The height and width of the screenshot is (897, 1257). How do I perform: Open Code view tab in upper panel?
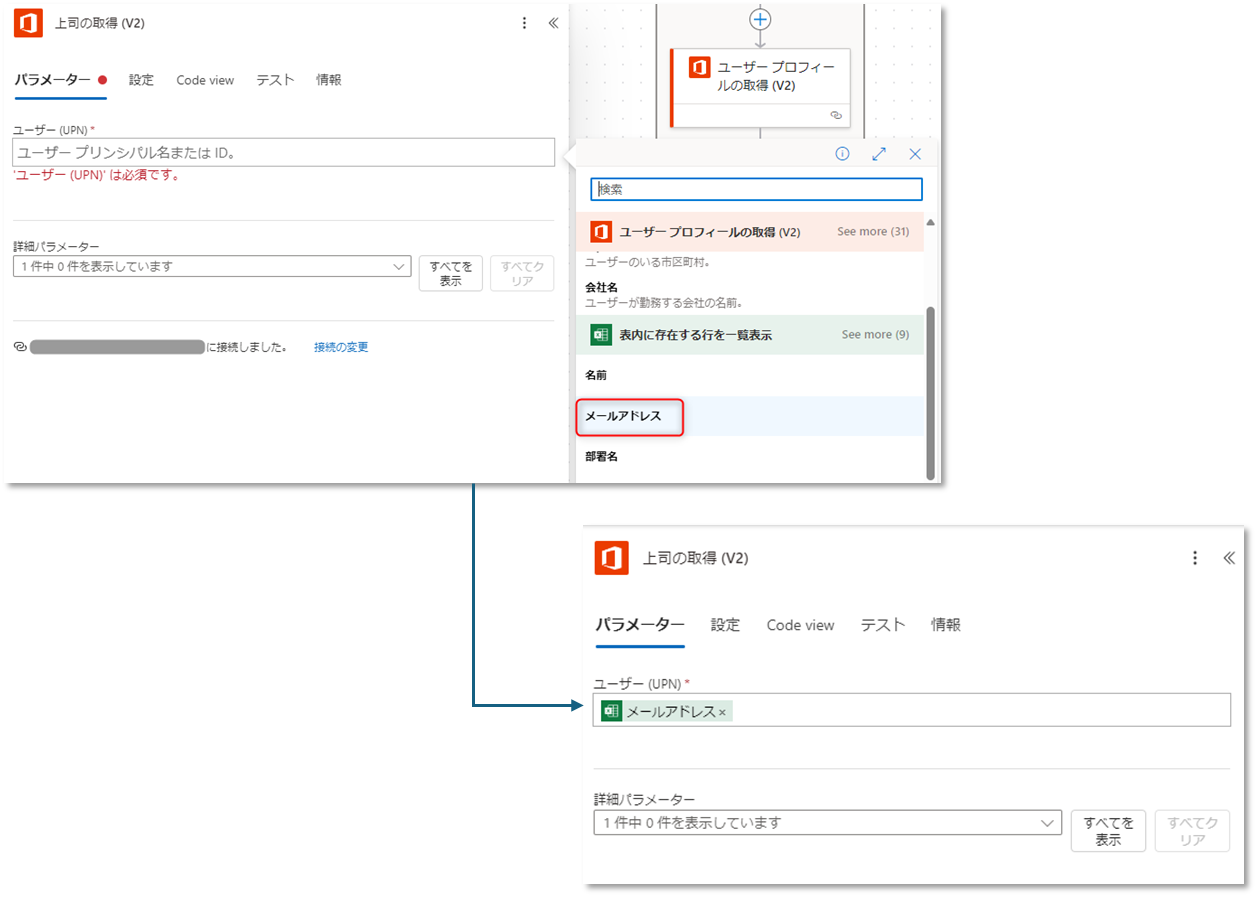[x=205, y=80]
